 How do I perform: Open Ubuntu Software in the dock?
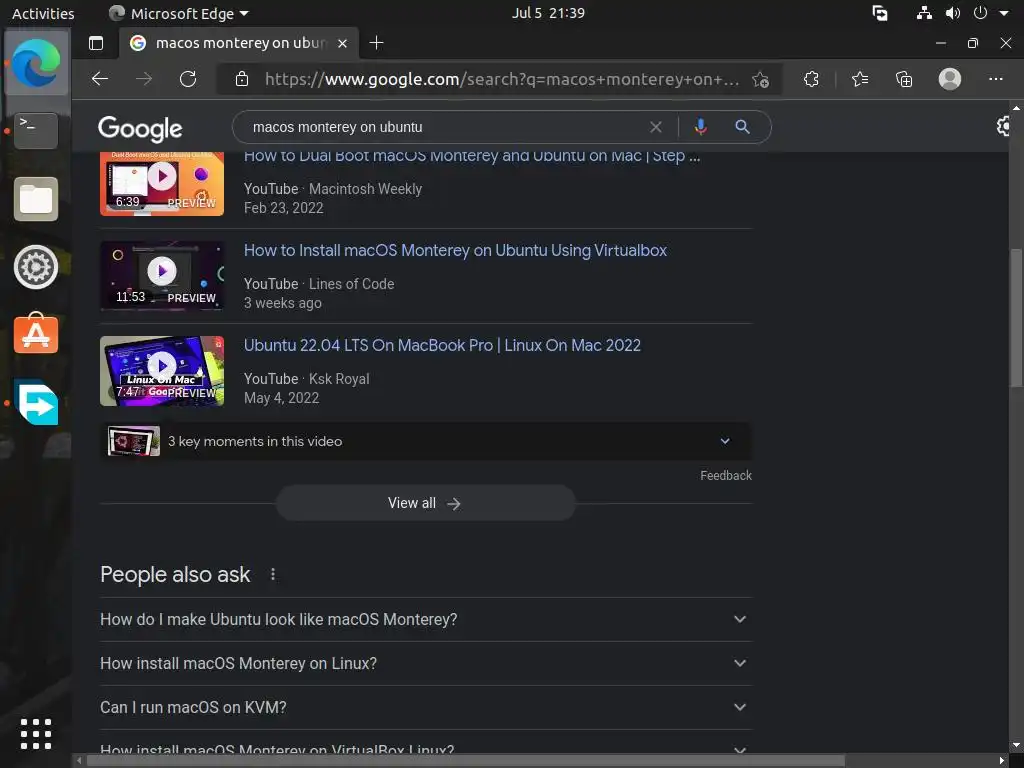click(36, 334)
